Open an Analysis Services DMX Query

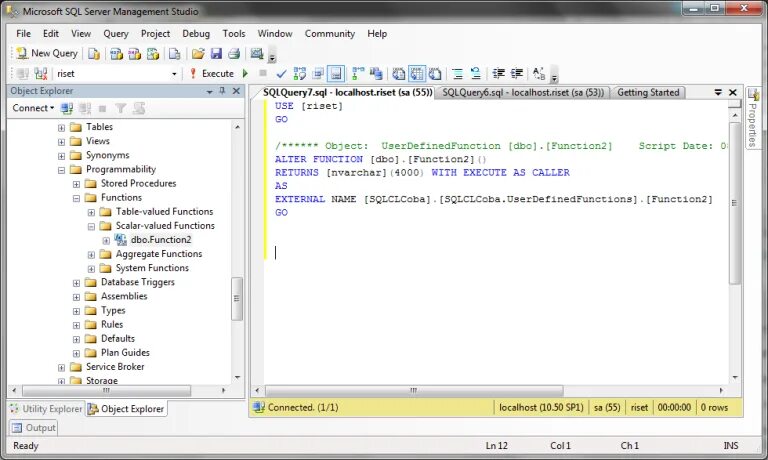[134, 53]
